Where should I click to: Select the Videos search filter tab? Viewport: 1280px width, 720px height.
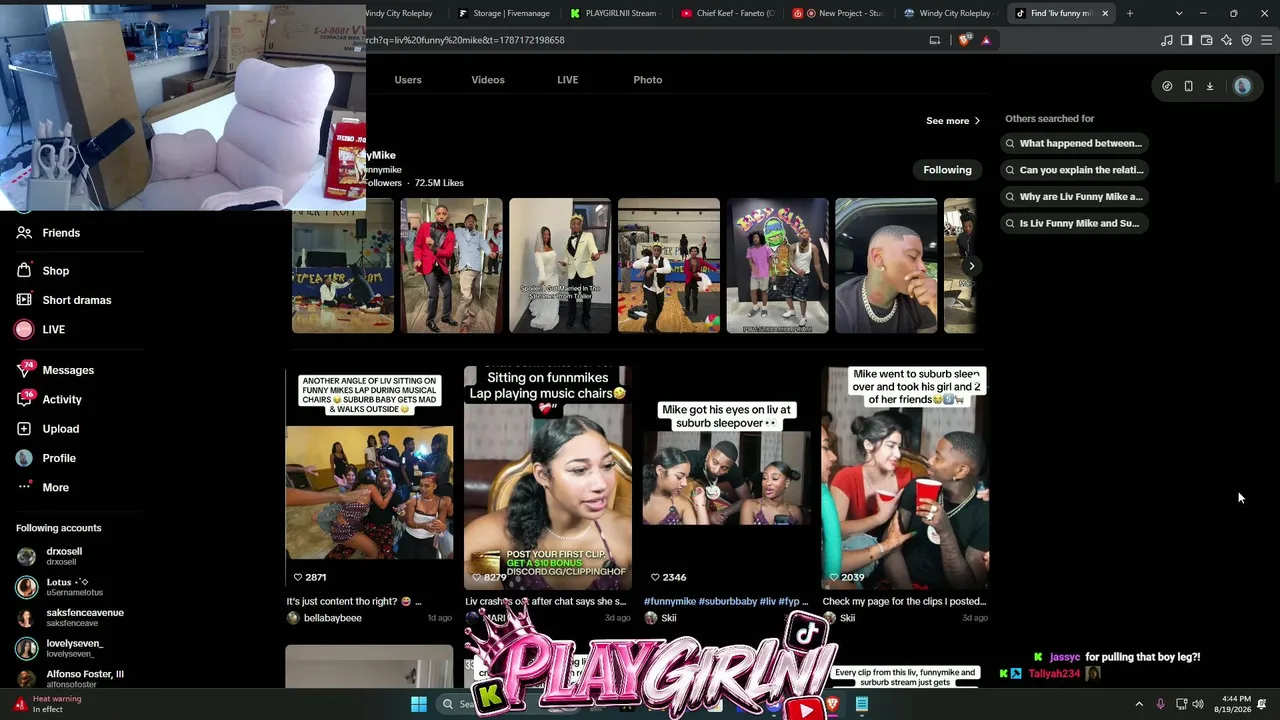pyautogui.click(x=488, y=80)
